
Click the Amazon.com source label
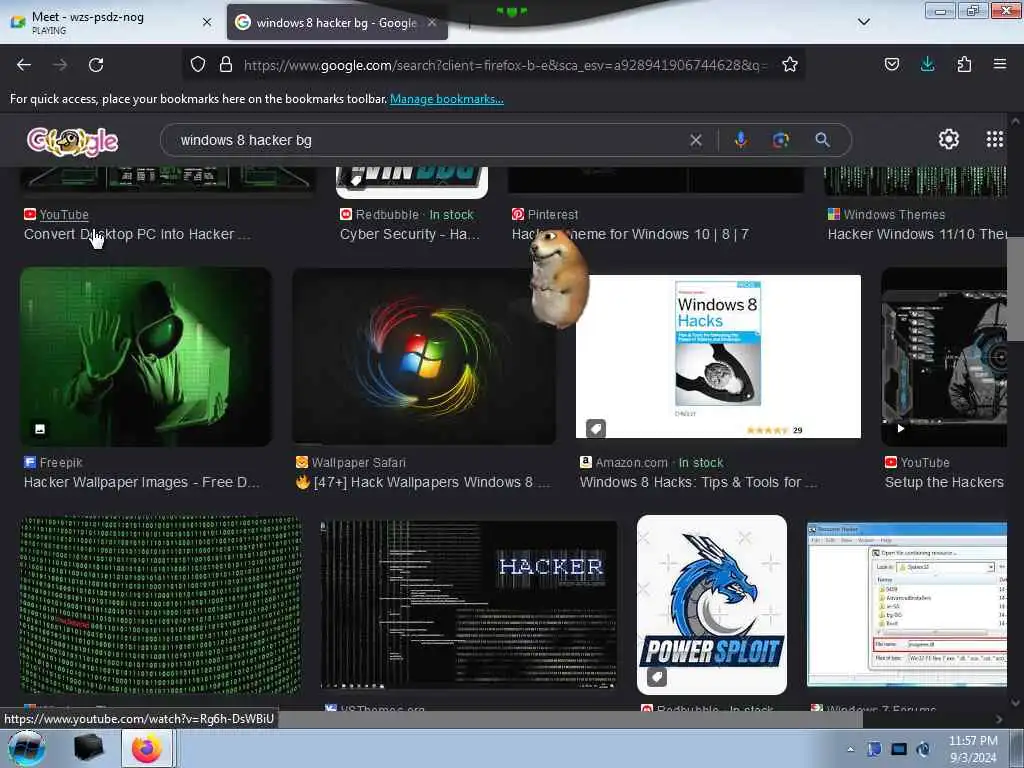tap(632, 462)
